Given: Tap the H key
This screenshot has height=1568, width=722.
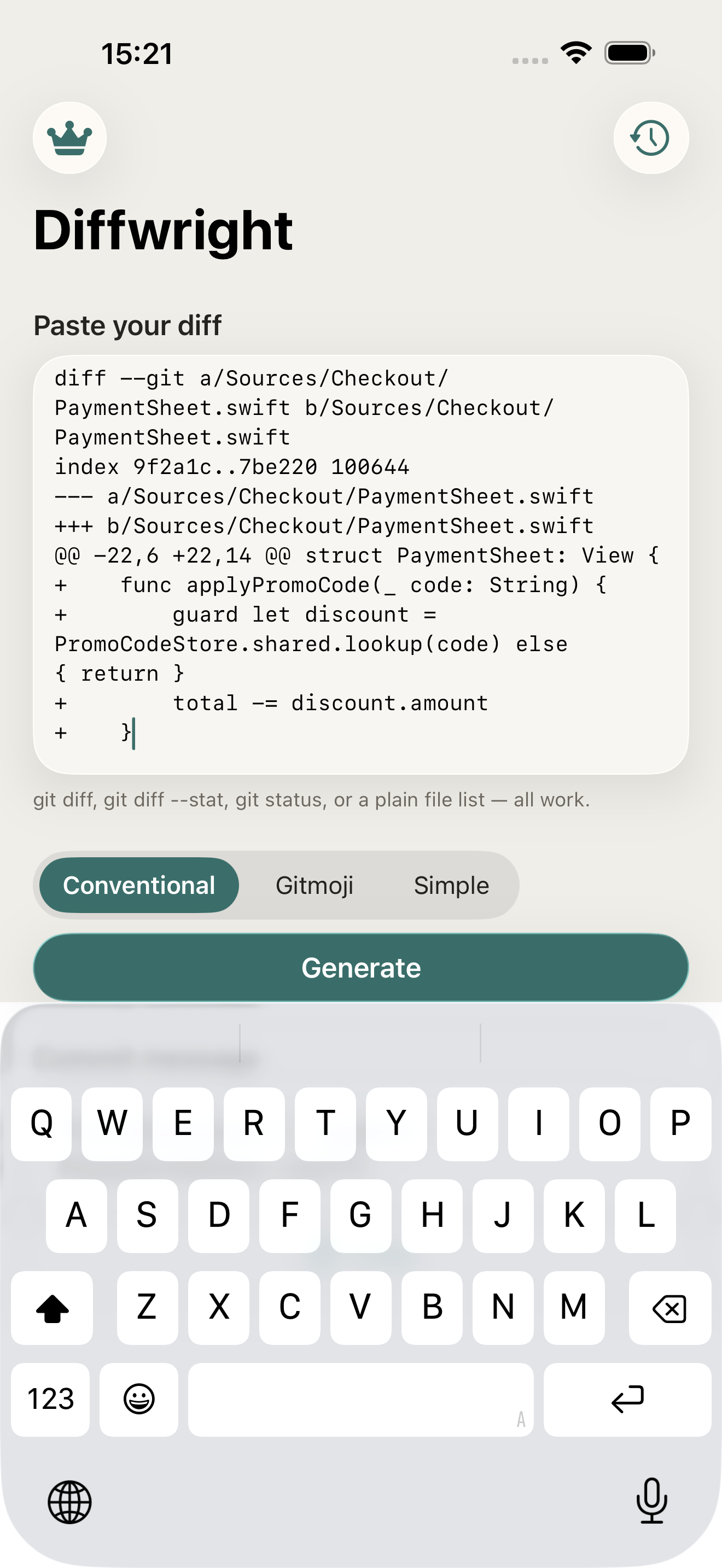Looking at the screenshot, I should (x=432, y=1215).
